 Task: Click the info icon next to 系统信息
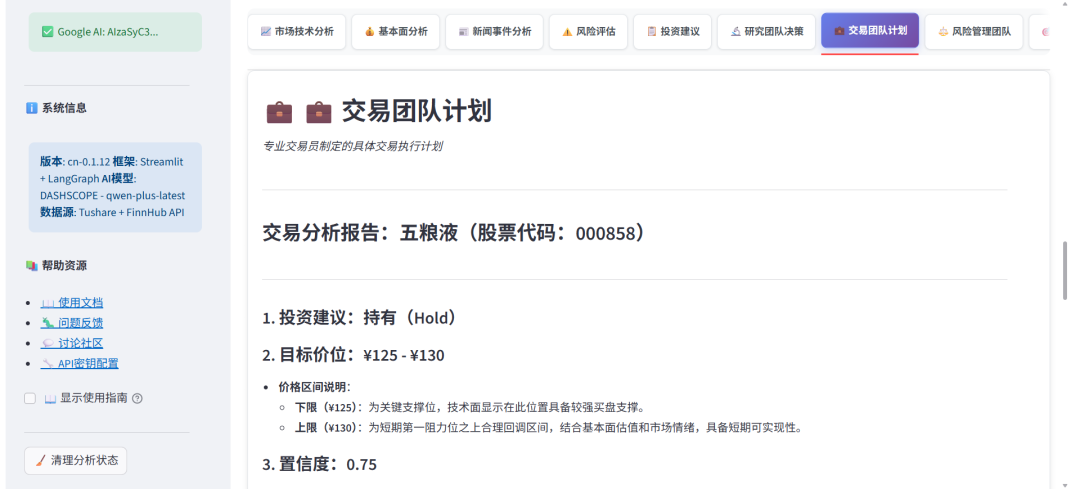[x=31, y=108]
